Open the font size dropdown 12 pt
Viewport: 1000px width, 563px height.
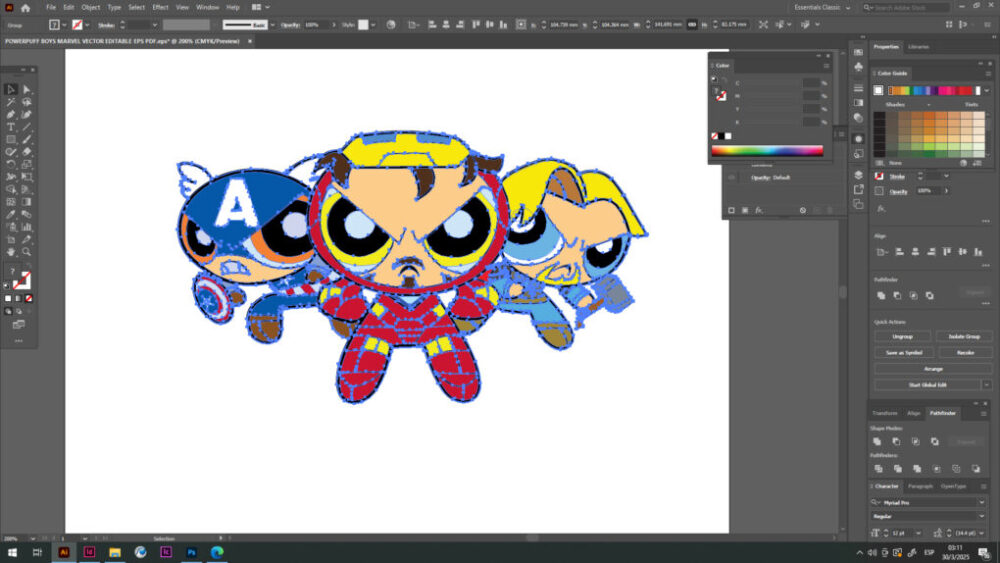click(918, 533)
